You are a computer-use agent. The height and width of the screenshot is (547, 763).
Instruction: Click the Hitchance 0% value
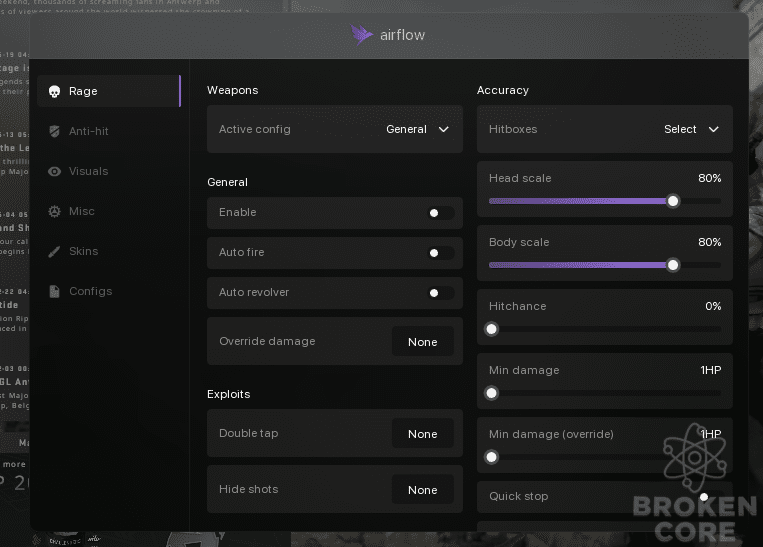click(713, 306)
